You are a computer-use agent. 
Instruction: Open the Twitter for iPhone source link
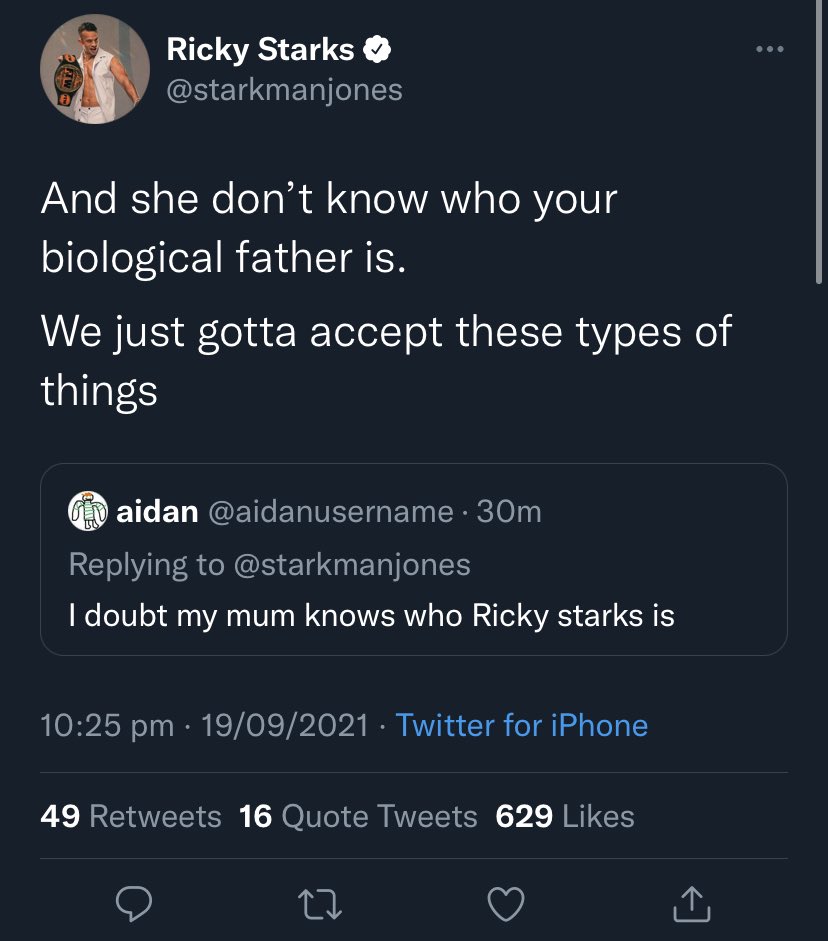tap(523, 726)
